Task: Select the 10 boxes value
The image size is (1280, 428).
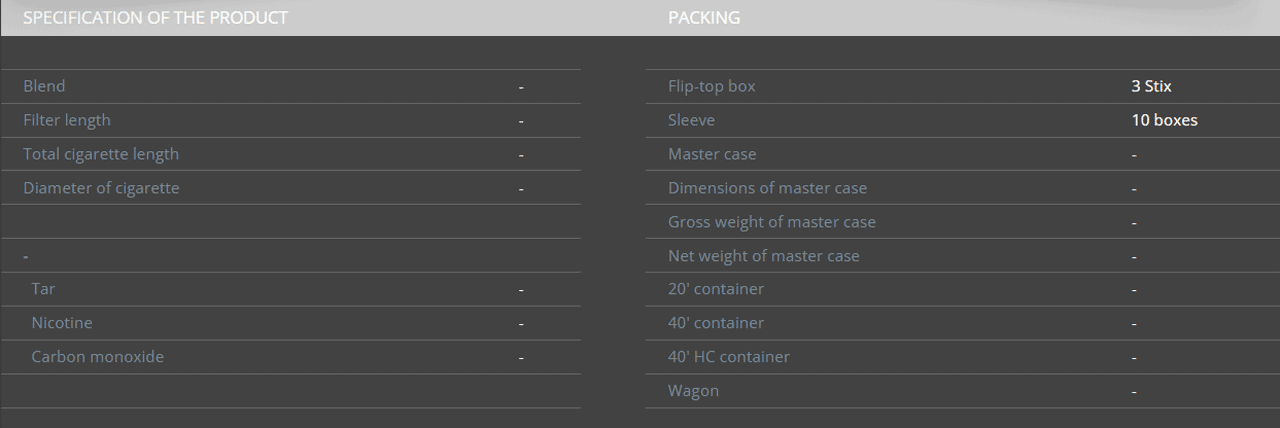Action: [1164, 120]
